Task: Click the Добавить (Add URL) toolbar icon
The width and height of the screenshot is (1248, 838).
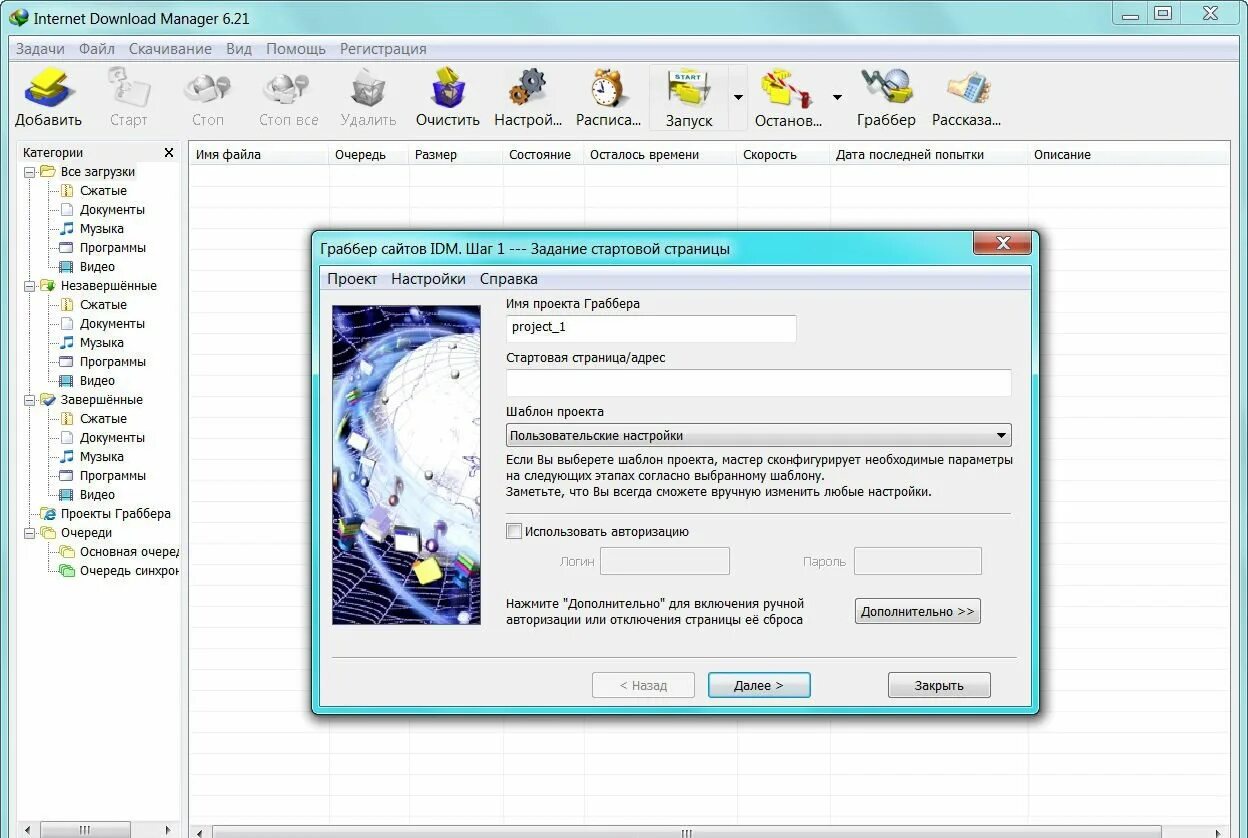Action: click(x=47, y=88)
